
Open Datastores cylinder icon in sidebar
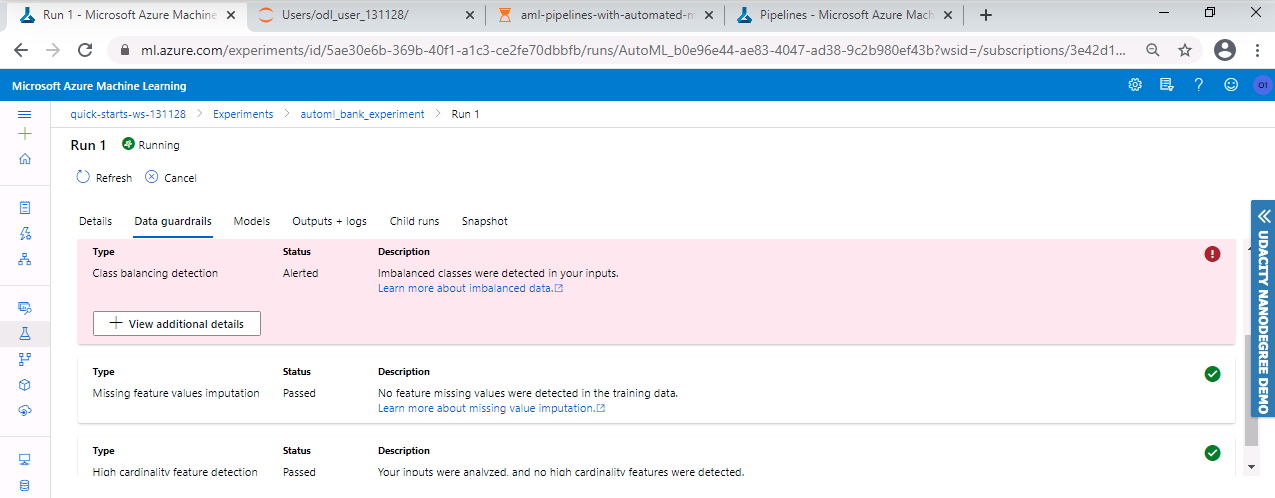[25, 486]
